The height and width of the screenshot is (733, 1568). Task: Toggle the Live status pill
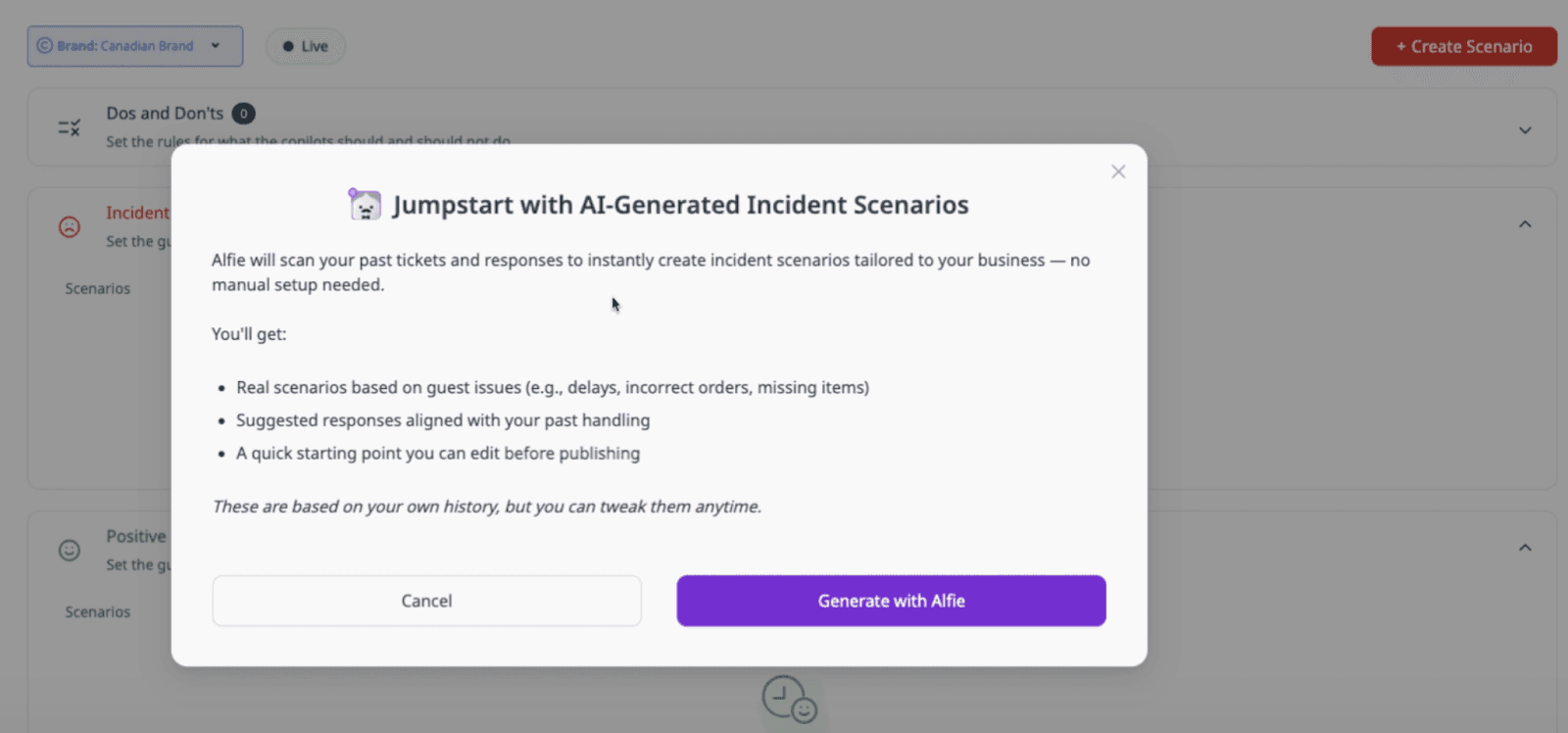coord(306,46)
